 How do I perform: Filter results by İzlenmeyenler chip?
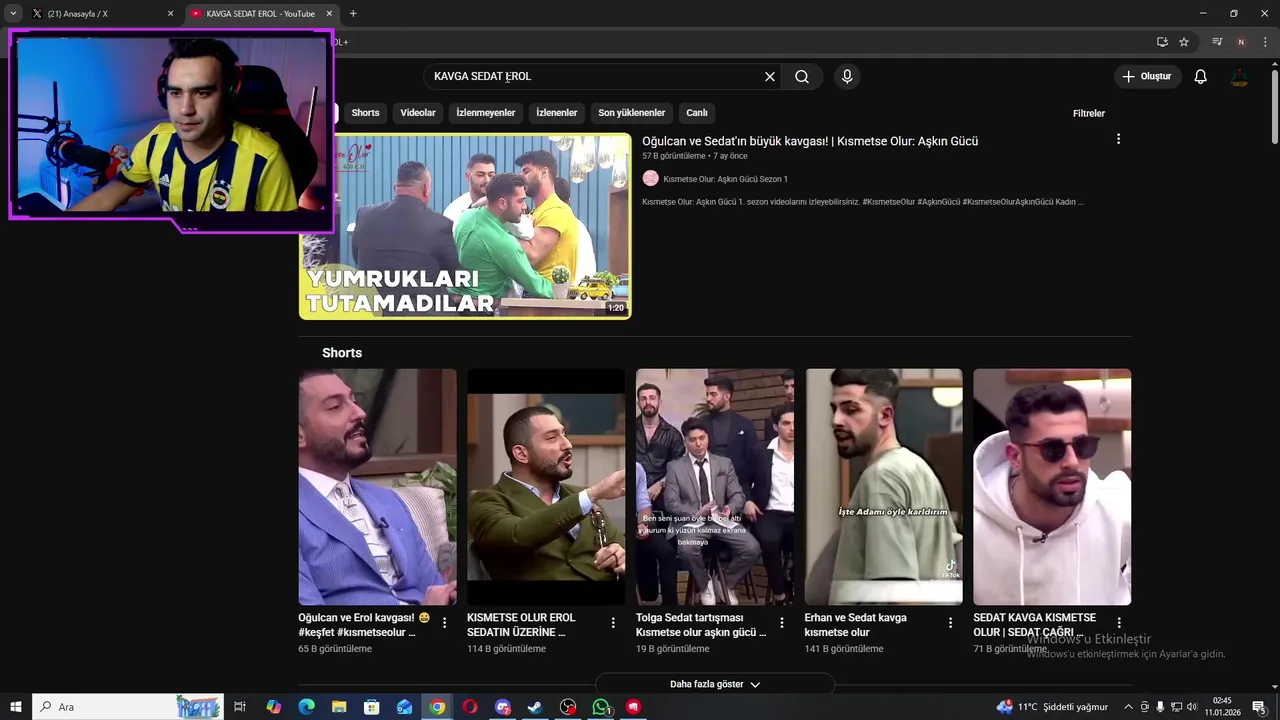click(x=486, y=113)
